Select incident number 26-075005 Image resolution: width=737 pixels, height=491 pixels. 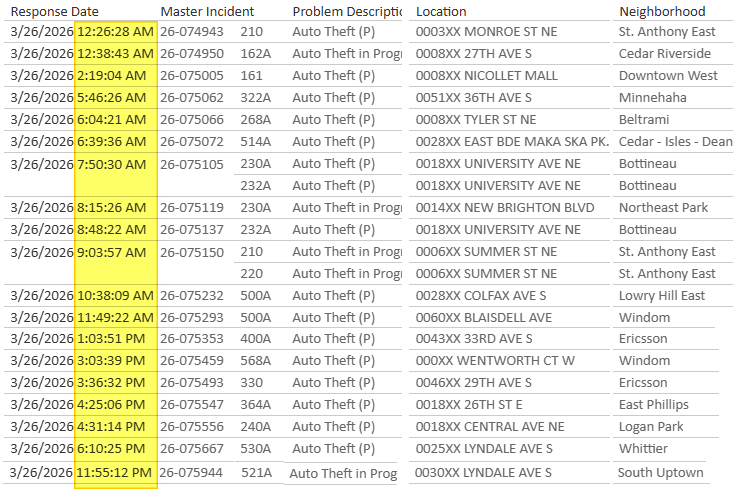tap(192, 76)
